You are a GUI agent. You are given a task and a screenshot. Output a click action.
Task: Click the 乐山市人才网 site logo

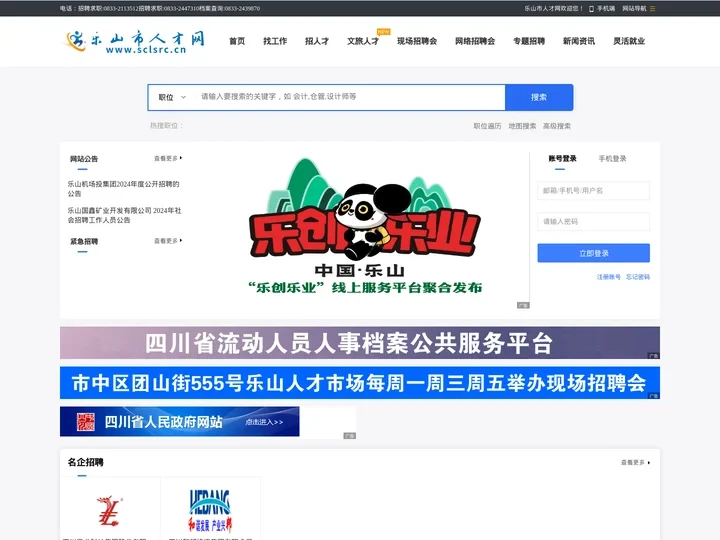pos(135,41)
